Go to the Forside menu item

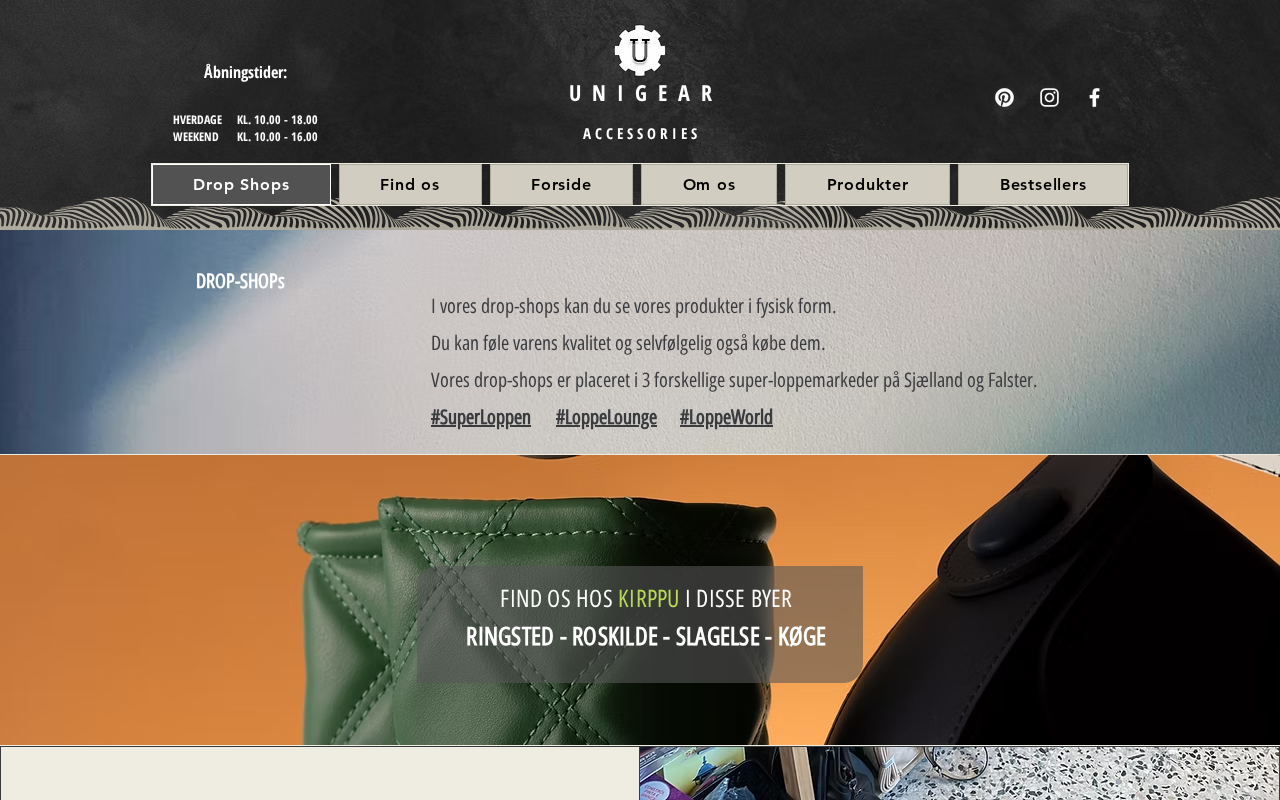[x=561, y=184]
